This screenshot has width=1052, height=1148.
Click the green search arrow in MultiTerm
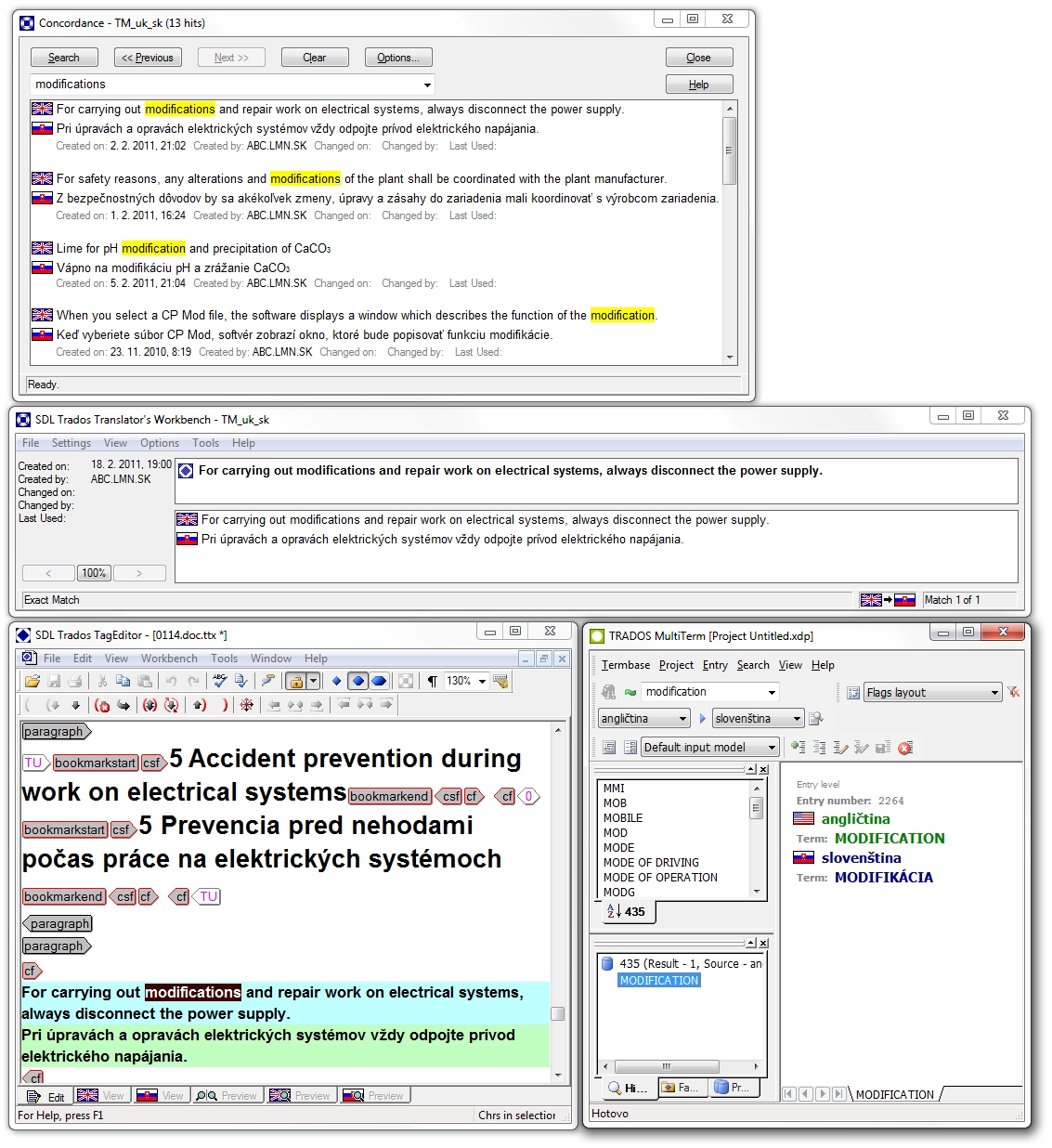point(630,692)
